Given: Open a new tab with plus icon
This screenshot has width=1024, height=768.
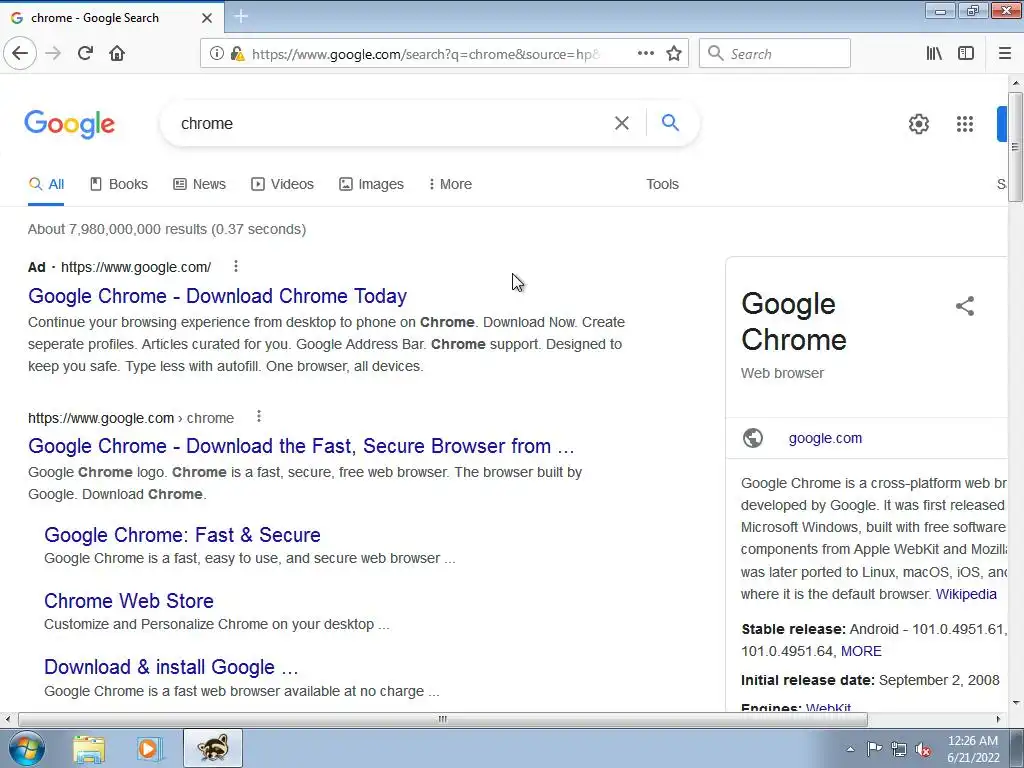Looking at the screenshot, I should [x=241, y=16].
